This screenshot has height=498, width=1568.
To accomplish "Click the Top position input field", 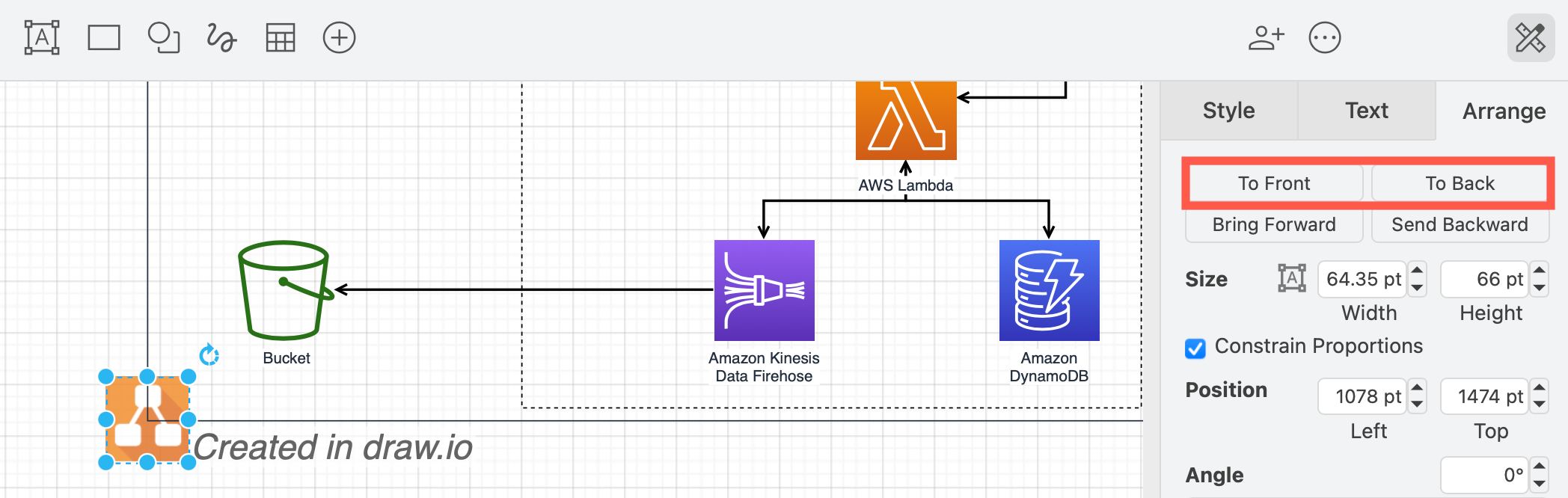I will (x=1485, y=396).
